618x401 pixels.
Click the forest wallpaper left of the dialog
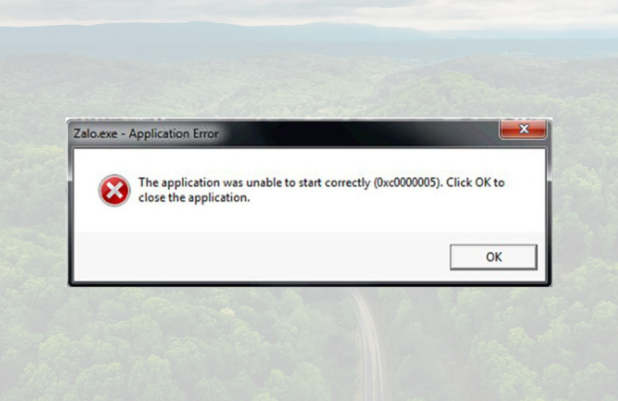(x=34, y=201)
